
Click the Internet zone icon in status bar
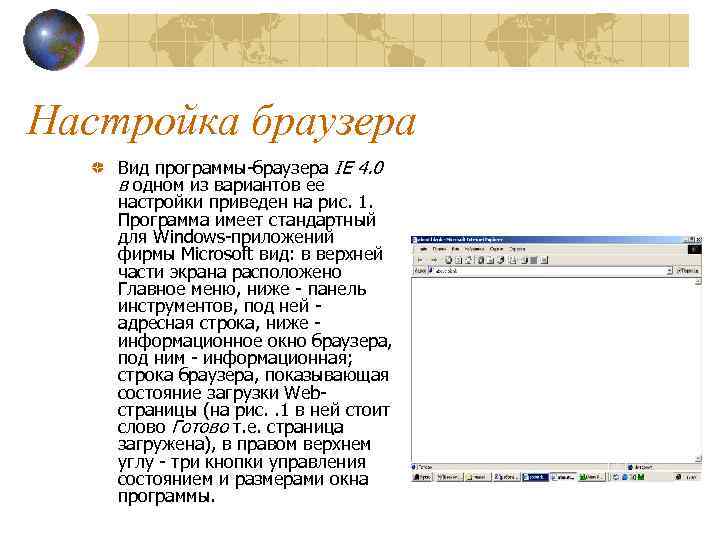[630, 467]
